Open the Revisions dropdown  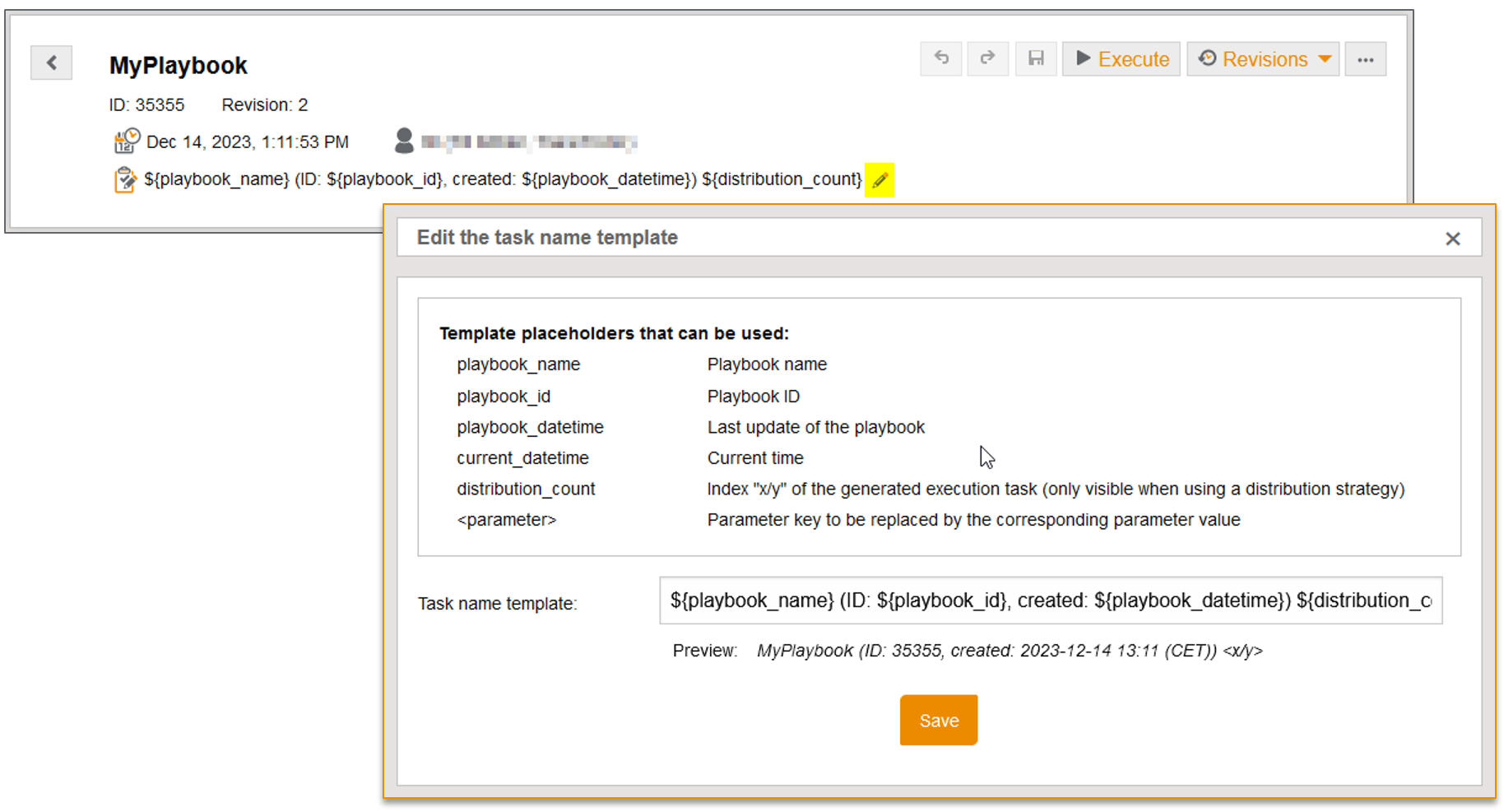point(1263,59)
